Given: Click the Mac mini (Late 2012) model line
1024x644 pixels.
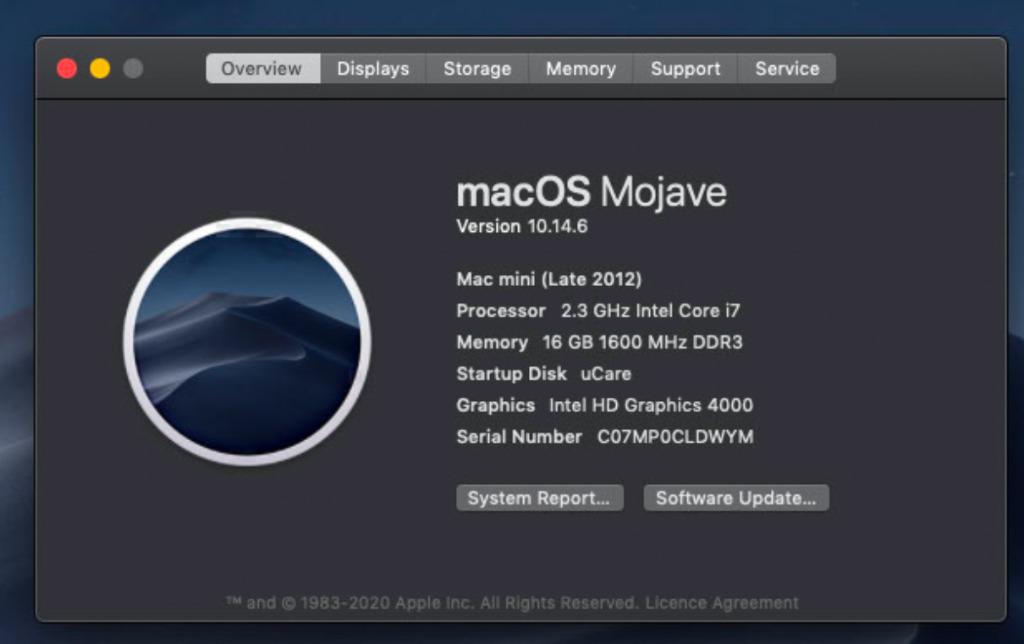Looking at the screenshot, I should coord(549,279).
